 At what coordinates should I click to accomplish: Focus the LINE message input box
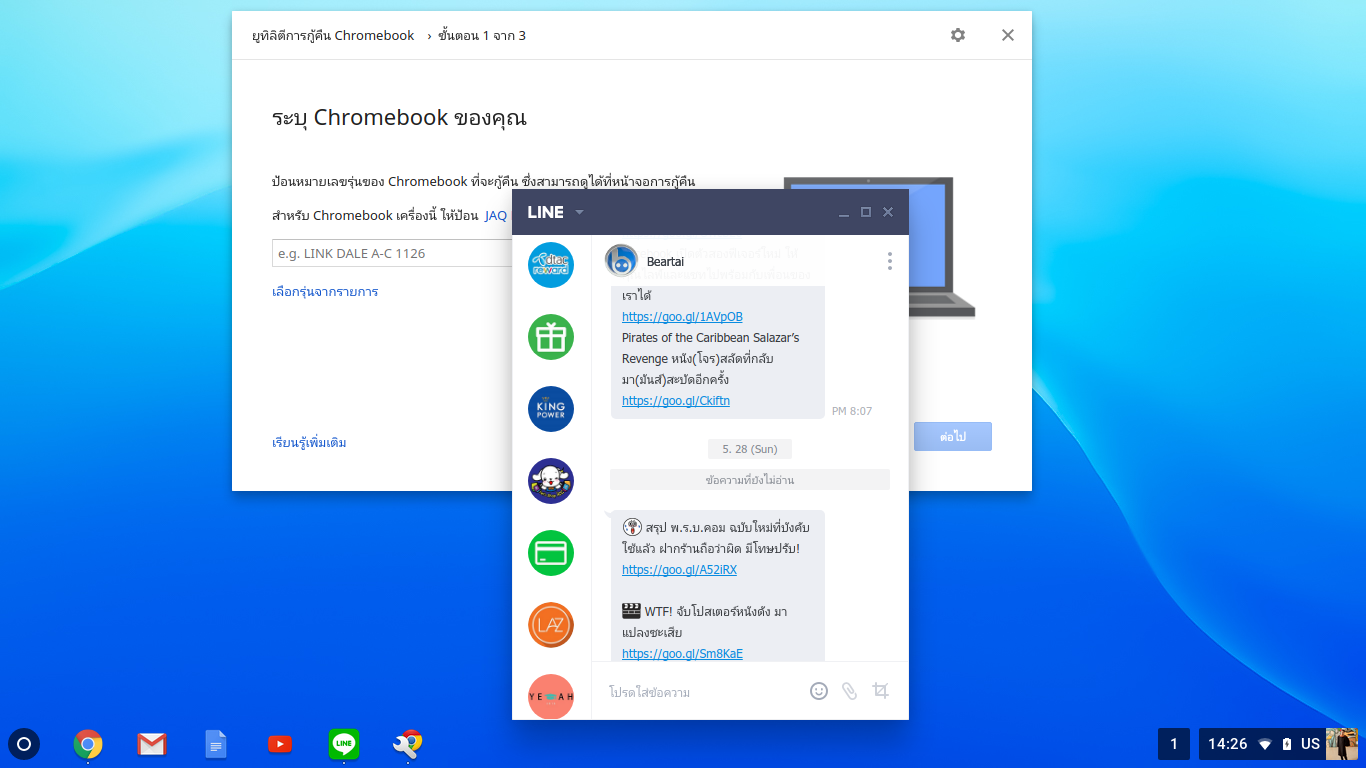[700, 692]
